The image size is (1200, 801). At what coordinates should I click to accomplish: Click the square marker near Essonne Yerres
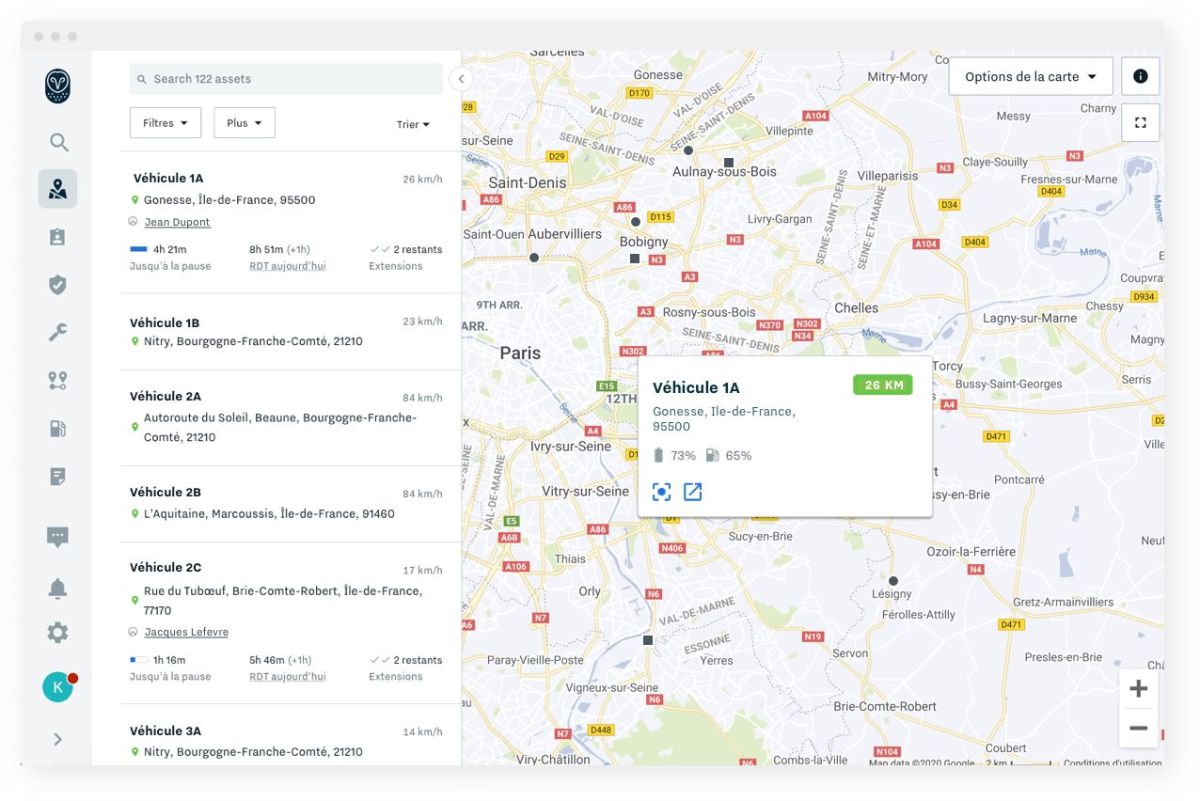click(x=647, y=640)
